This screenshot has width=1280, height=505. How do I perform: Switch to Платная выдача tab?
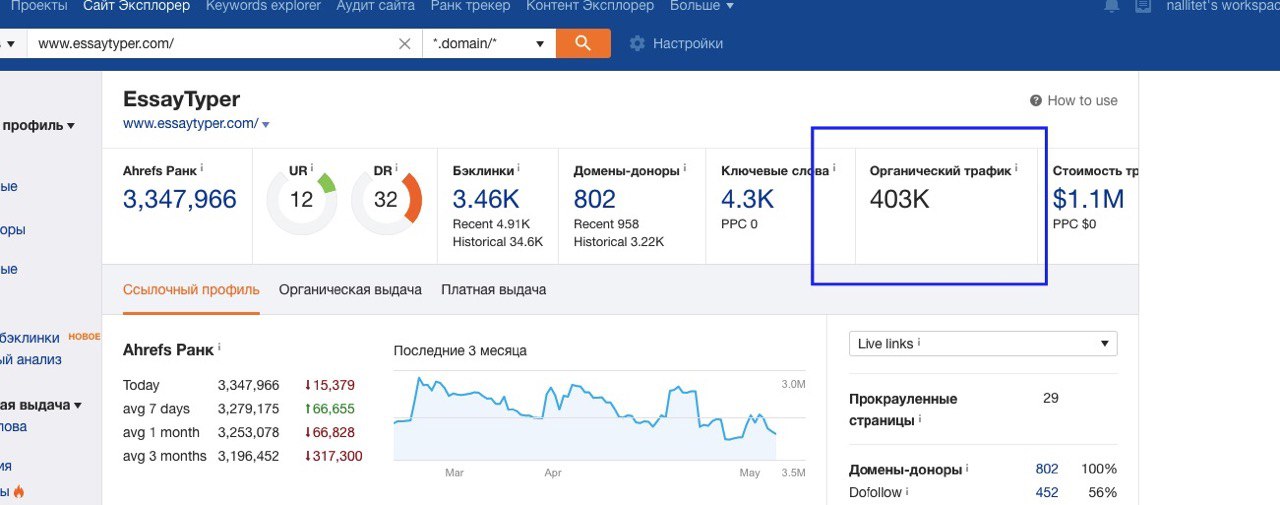(493, 290)
